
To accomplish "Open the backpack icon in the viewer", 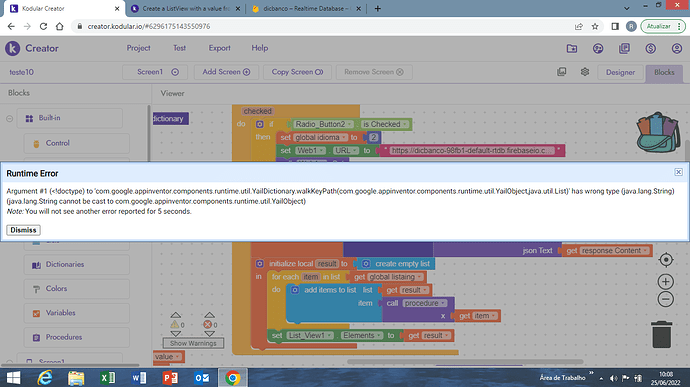I will [658, 133].
